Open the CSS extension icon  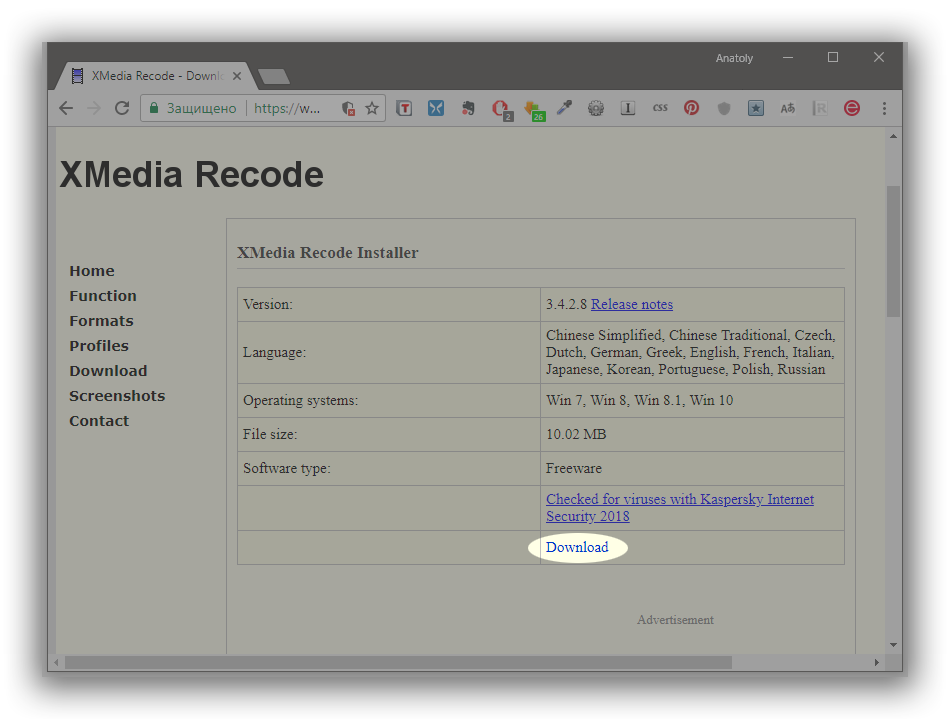(660, 108)
